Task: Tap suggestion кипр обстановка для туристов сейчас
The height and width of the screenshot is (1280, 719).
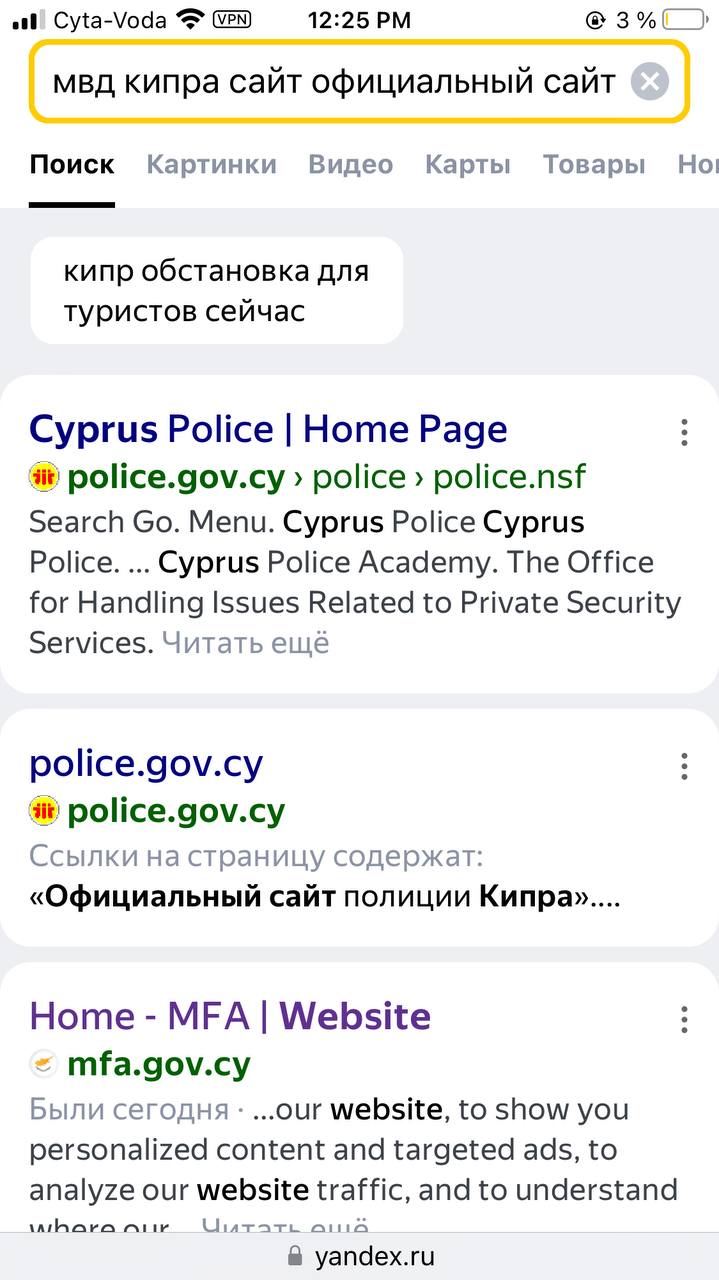Action: point(216,291)
